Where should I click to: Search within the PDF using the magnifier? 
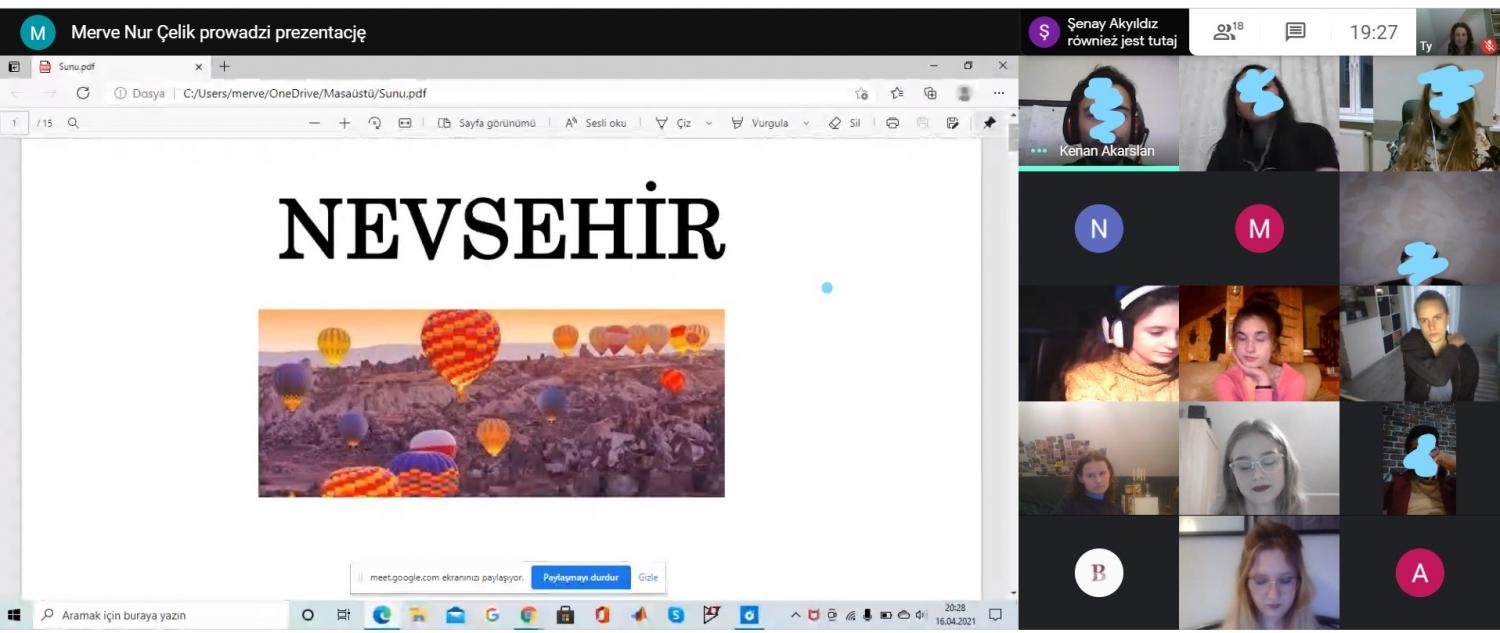click(x=73, y=123)
